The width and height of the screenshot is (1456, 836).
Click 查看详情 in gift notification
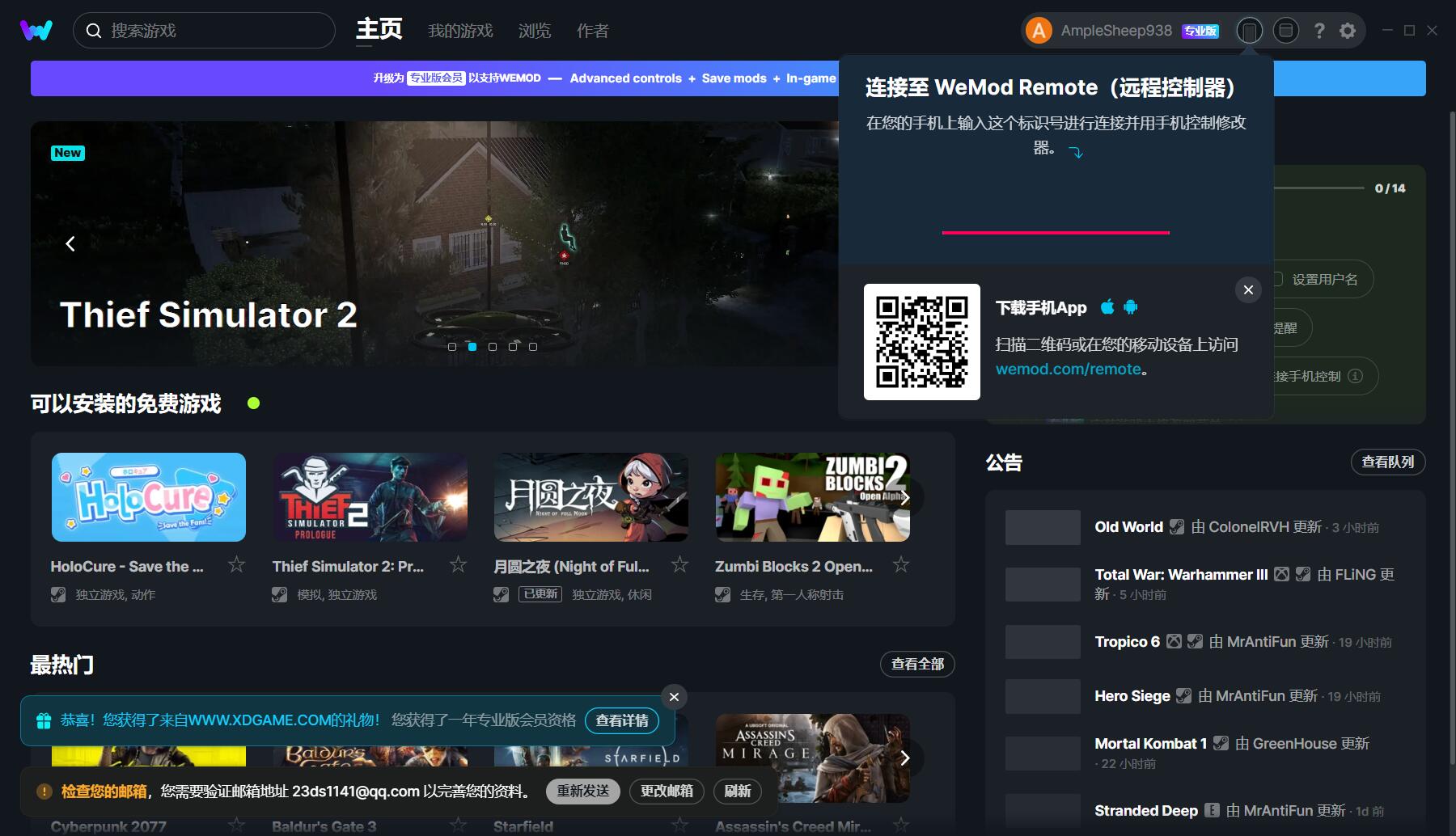click(x=622, y=720)
